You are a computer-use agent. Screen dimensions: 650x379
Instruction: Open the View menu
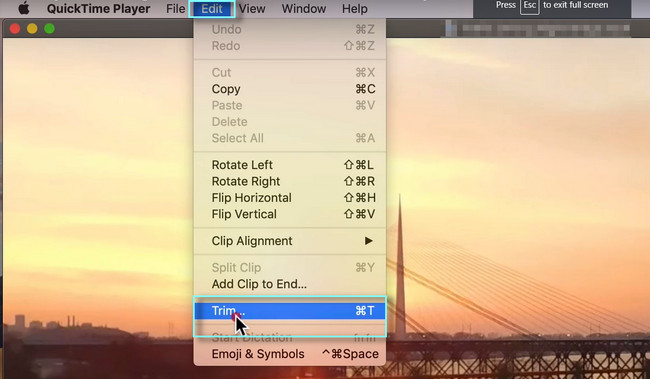point(252,9)
